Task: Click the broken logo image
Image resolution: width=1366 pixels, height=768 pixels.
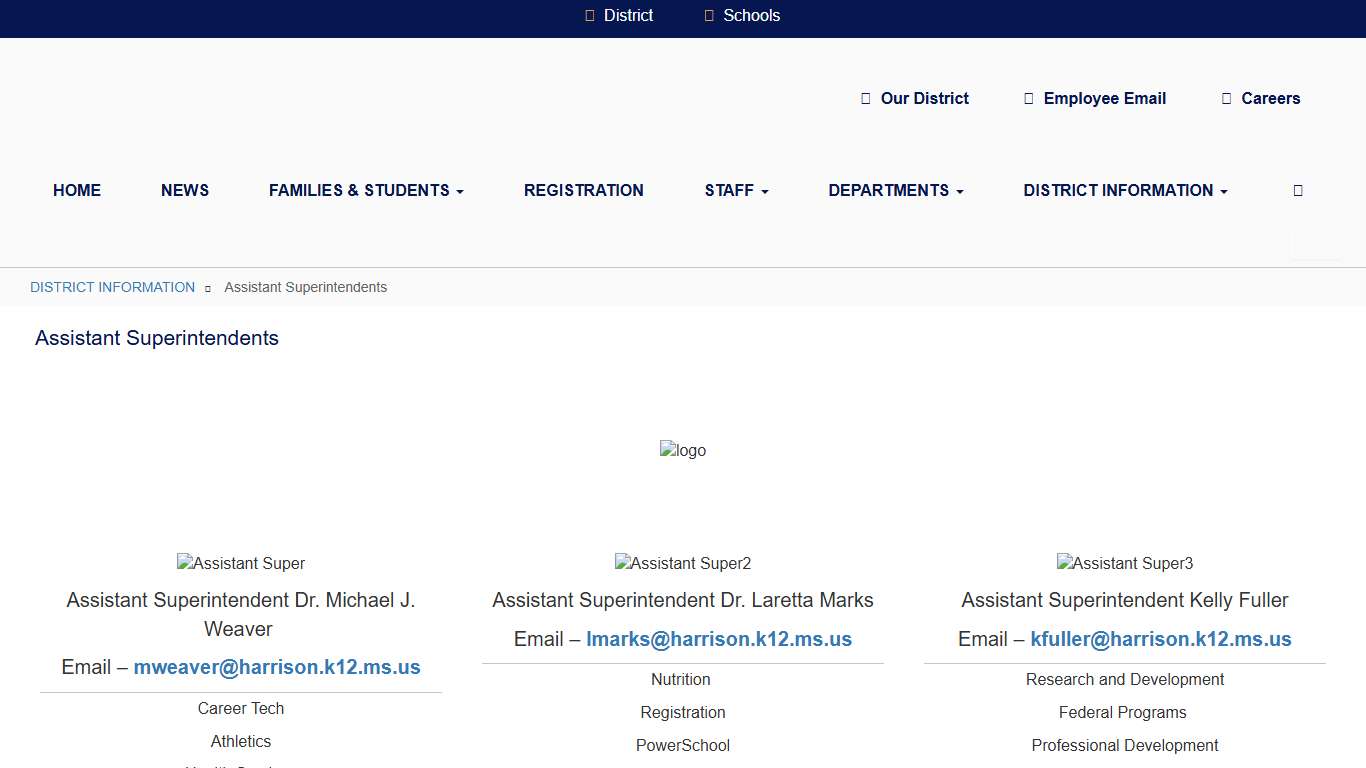Action: (683, 450)
